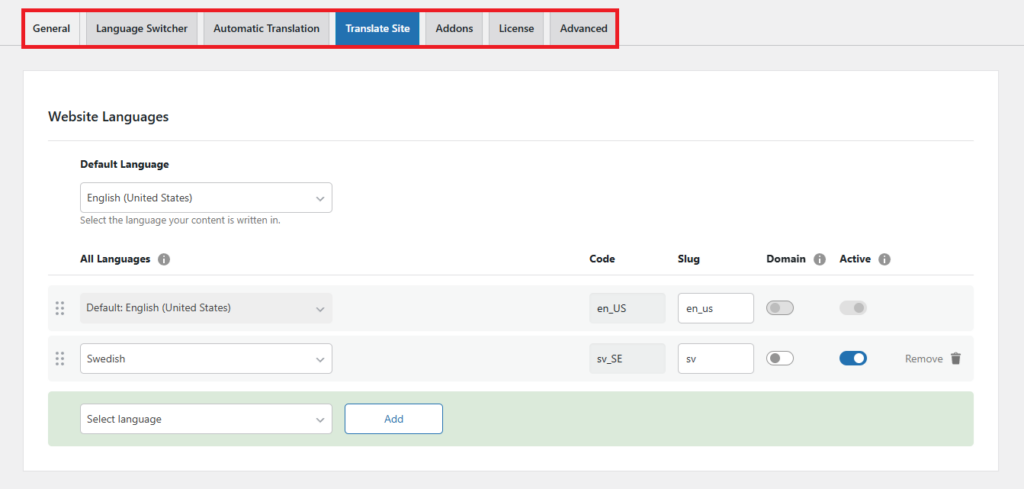This screenshot has height=489, width=1024.
Task: Toggle the Domain switch for Swedish
Action: pyautogui.click(x=780, y=358)
